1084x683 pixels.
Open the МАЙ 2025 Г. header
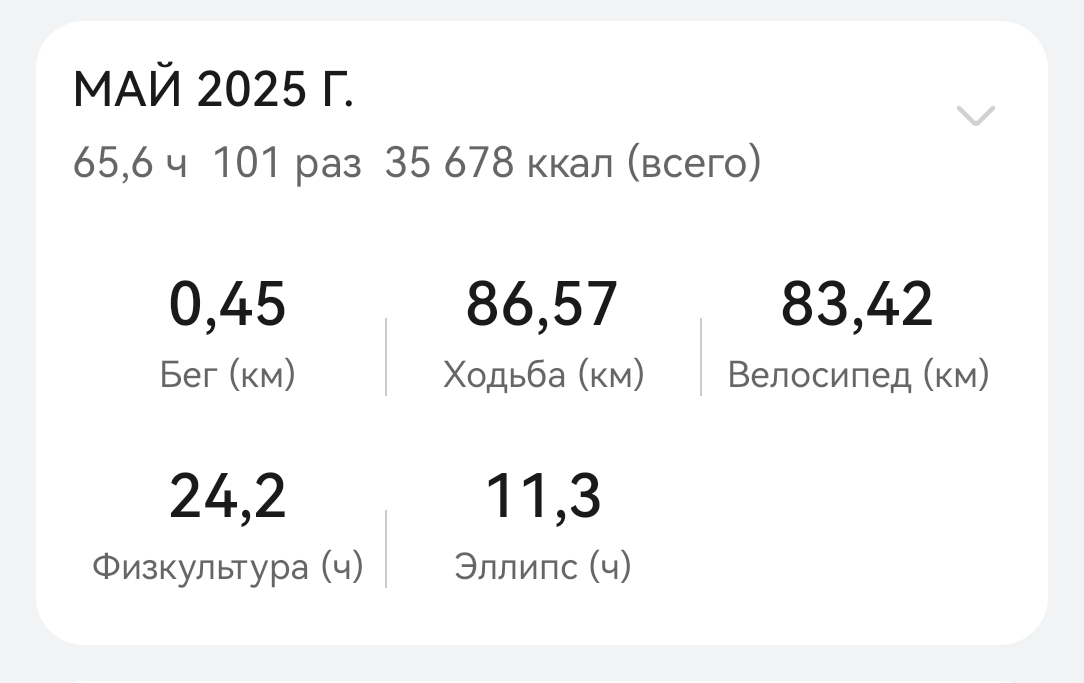214,89
